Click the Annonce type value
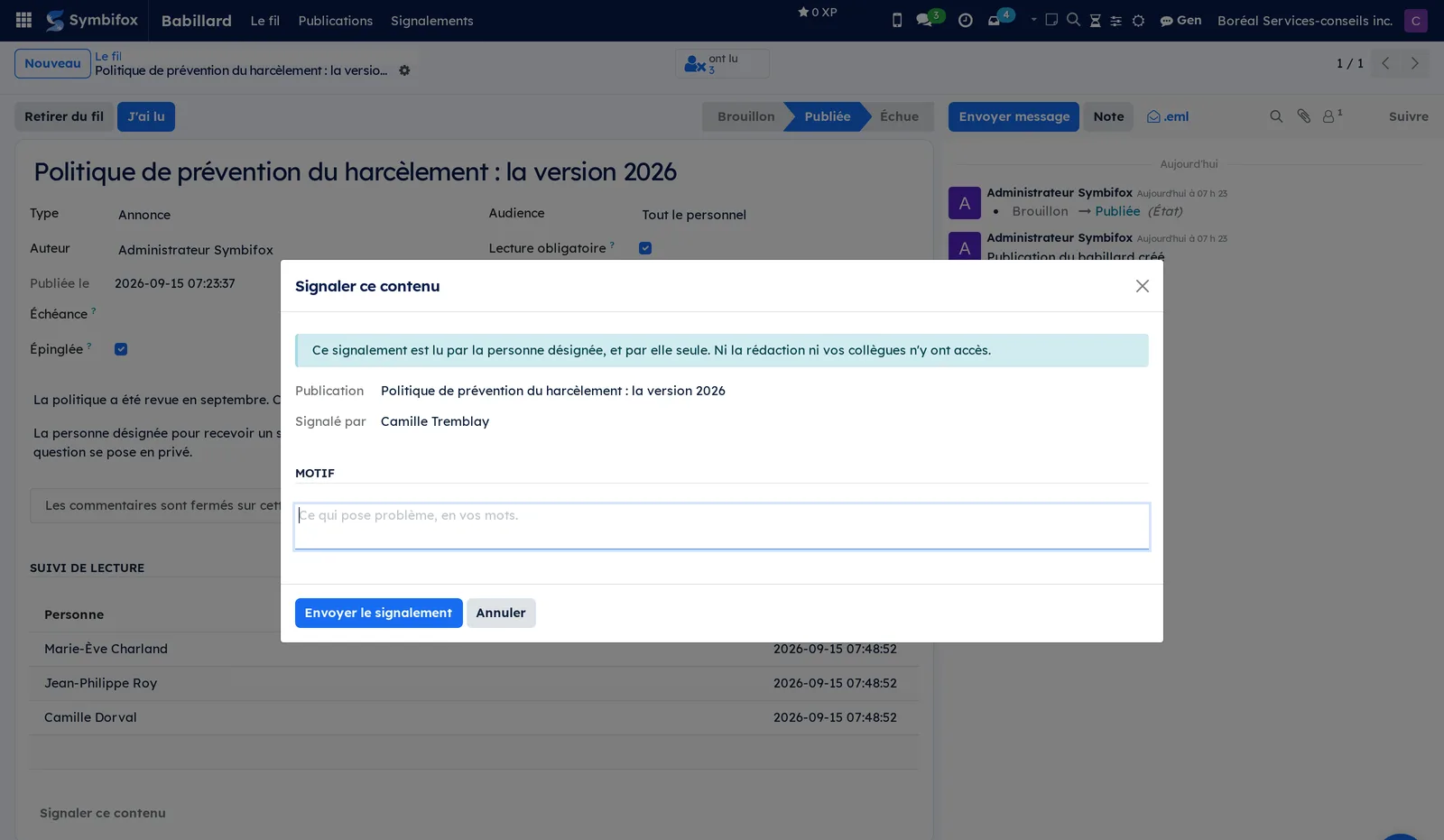 pos(144,215)
